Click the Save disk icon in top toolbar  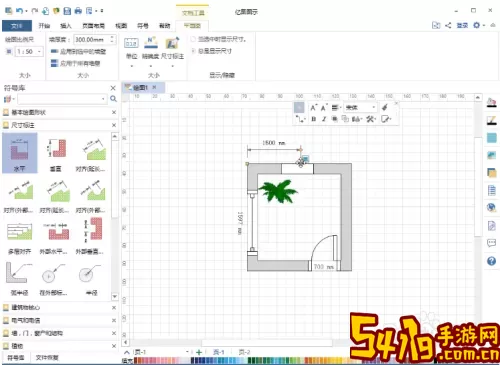coord(67,11)
